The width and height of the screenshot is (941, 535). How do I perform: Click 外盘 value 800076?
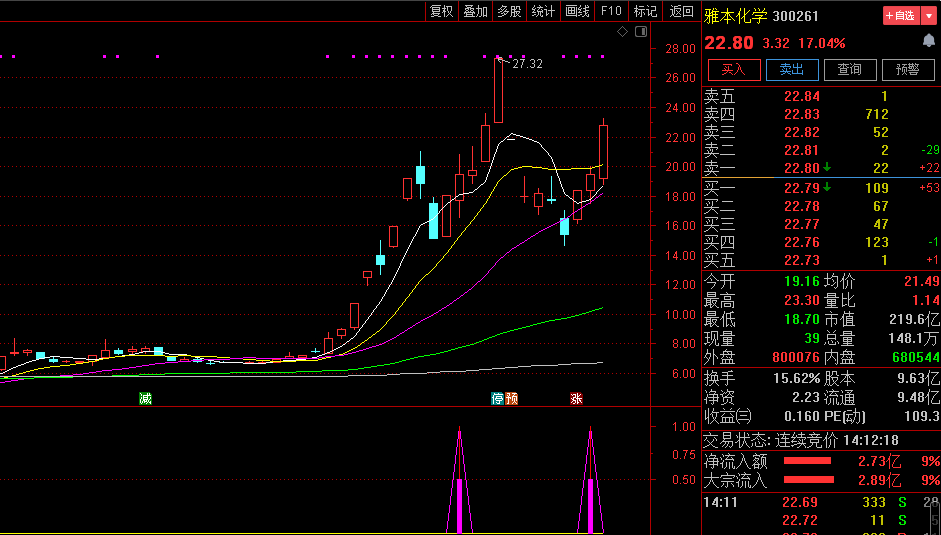[x=796, y=357]
